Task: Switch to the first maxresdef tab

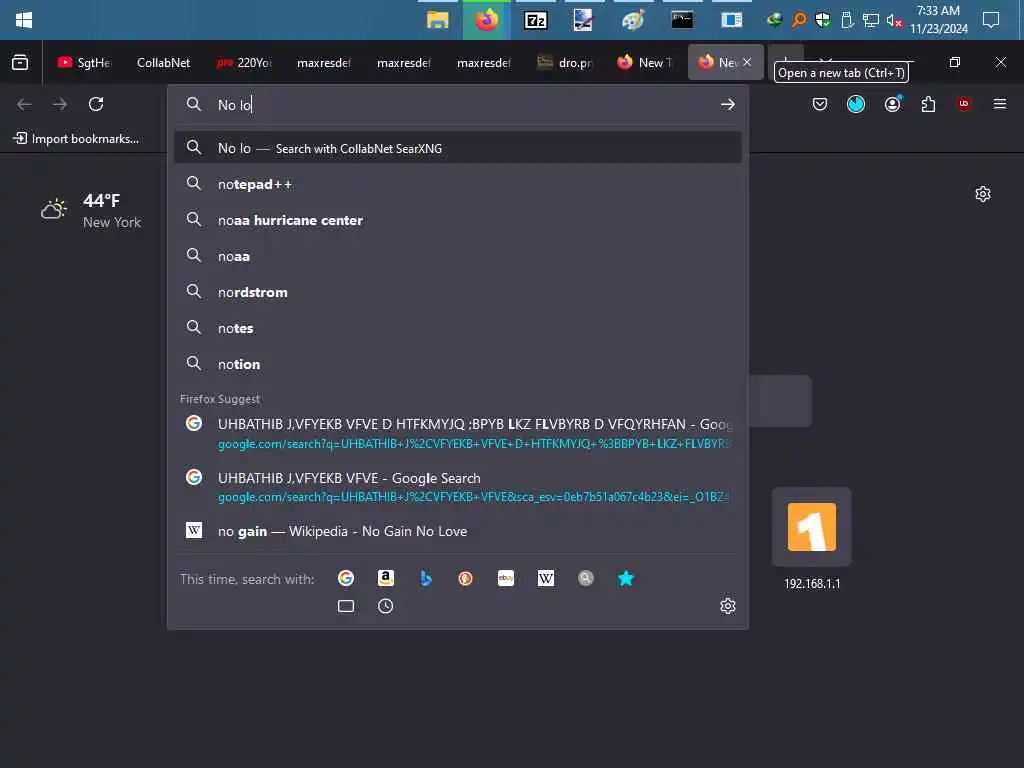Action: click(323, 62)
